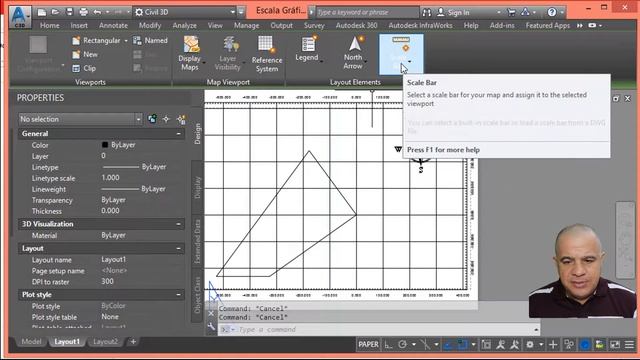Switch to the Layout2 tab

coord(105,342)
